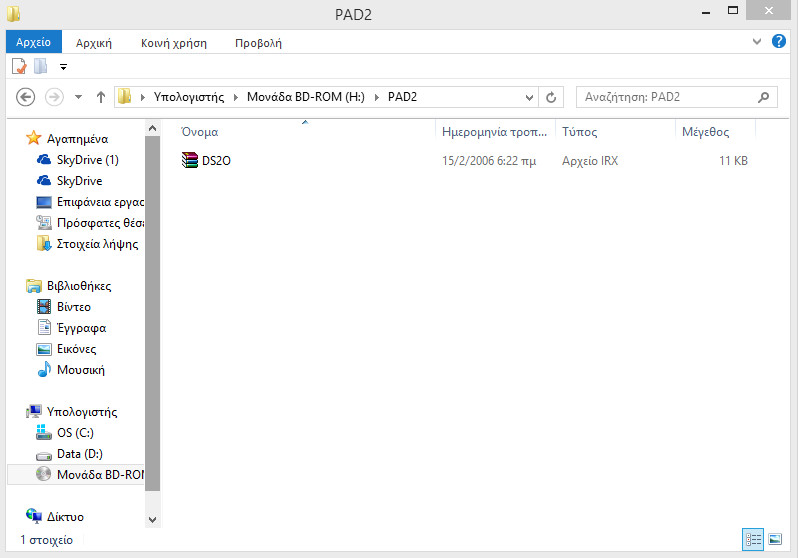The width and height of the screenshot is (798, 558).
Task: Open the Βίντεο library
Action: point(74,307)
